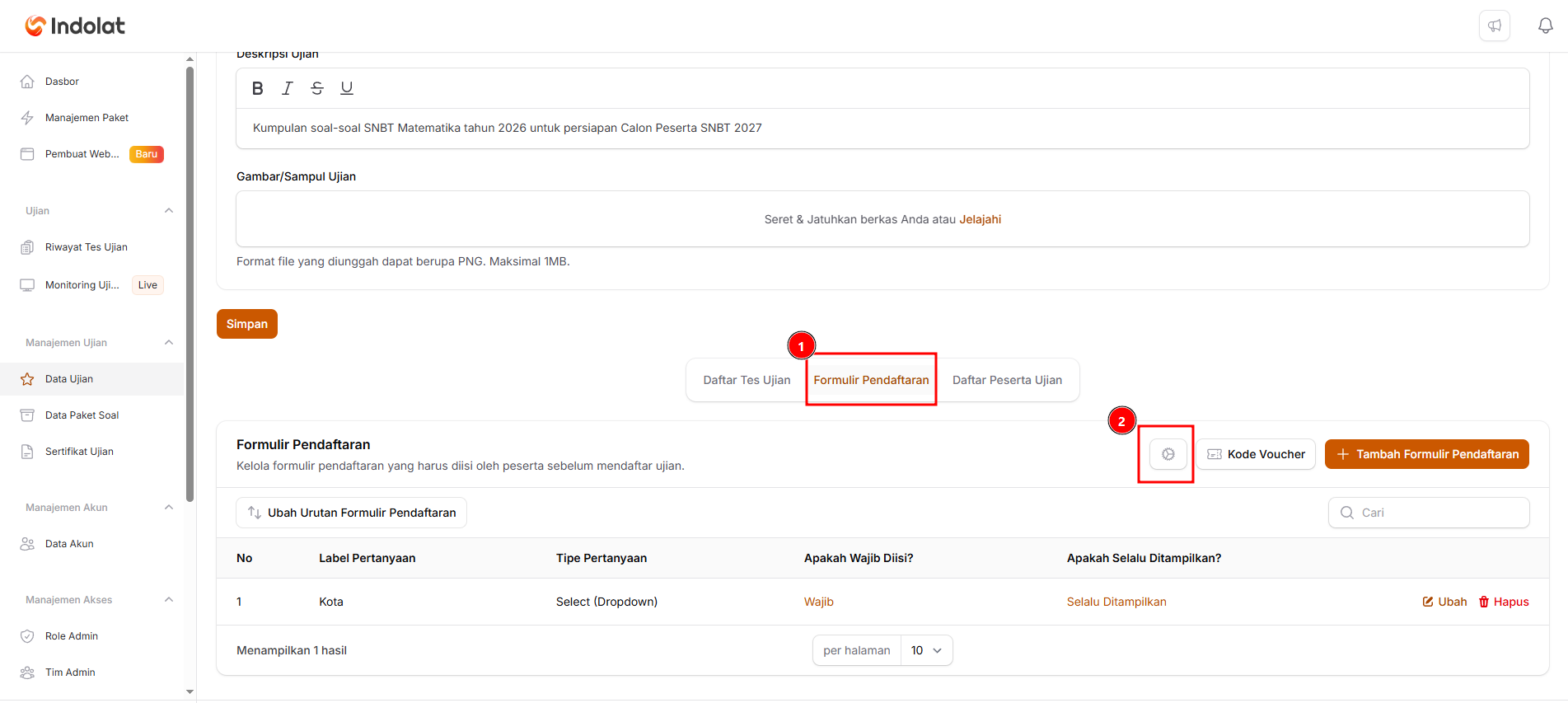
Task: Toggle bold formatting in description editor
Action: (258, 88)
